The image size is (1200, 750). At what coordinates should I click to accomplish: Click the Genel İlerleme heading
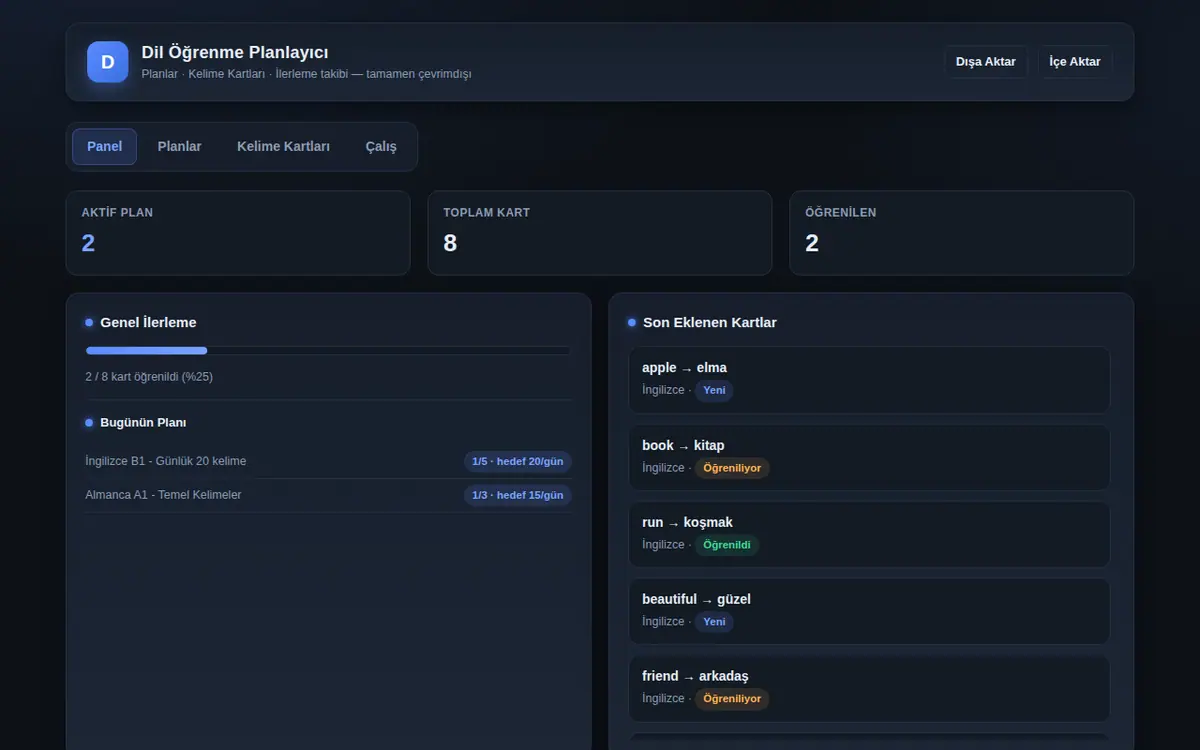tap(148, 323)
